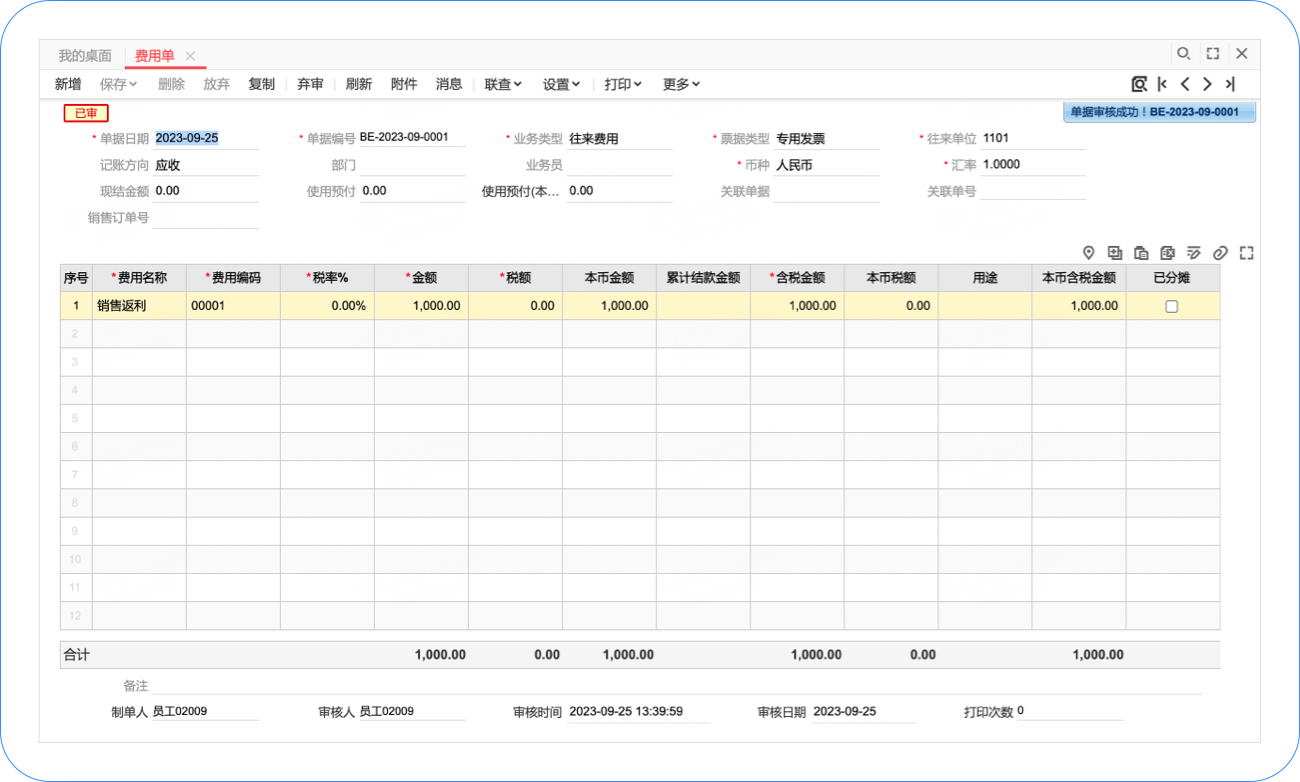Image resolution: width=1300 pixels, height=782 pixels.
Task: Select the 费用单 tab
Action: 155,56
